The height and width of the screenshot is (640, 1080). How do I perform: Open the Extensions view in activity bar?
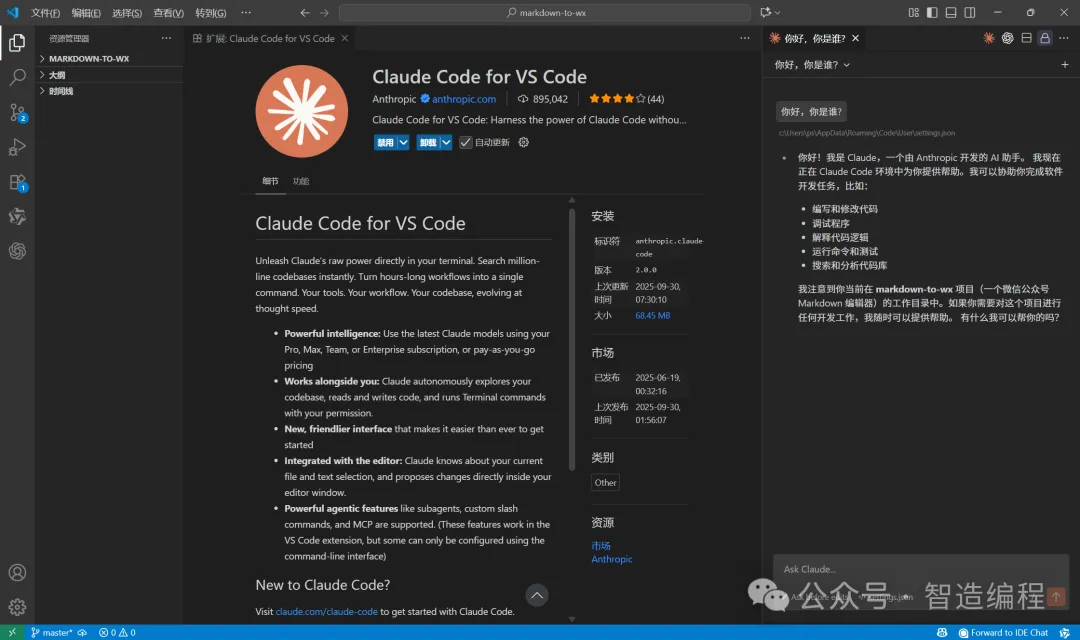click(17, 182)
